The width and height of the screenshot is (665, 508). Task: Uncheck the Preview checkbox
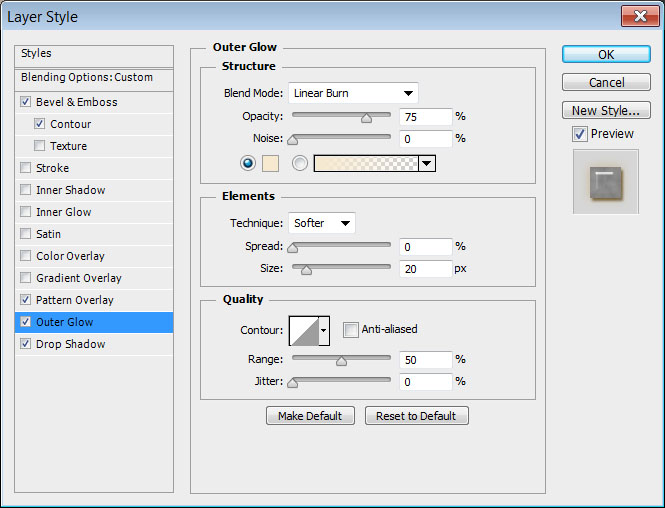579,133
